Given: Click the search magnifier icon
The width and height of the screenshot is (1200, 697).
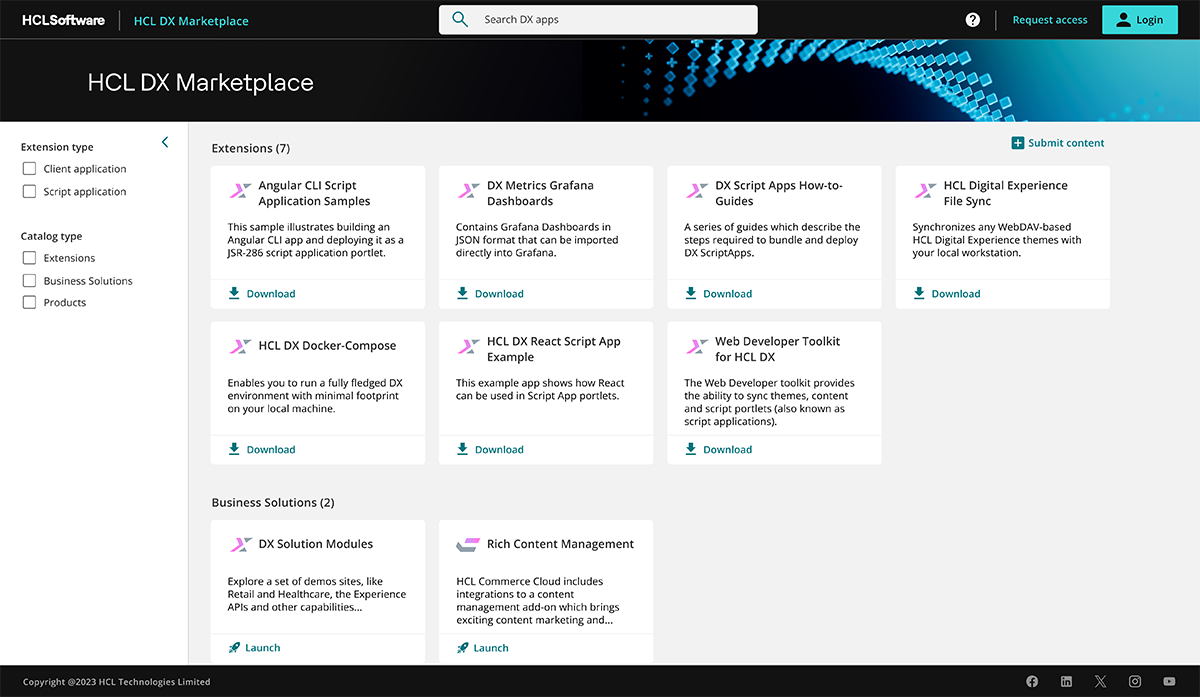Looking at the screenshot, I should pos(460,20).
